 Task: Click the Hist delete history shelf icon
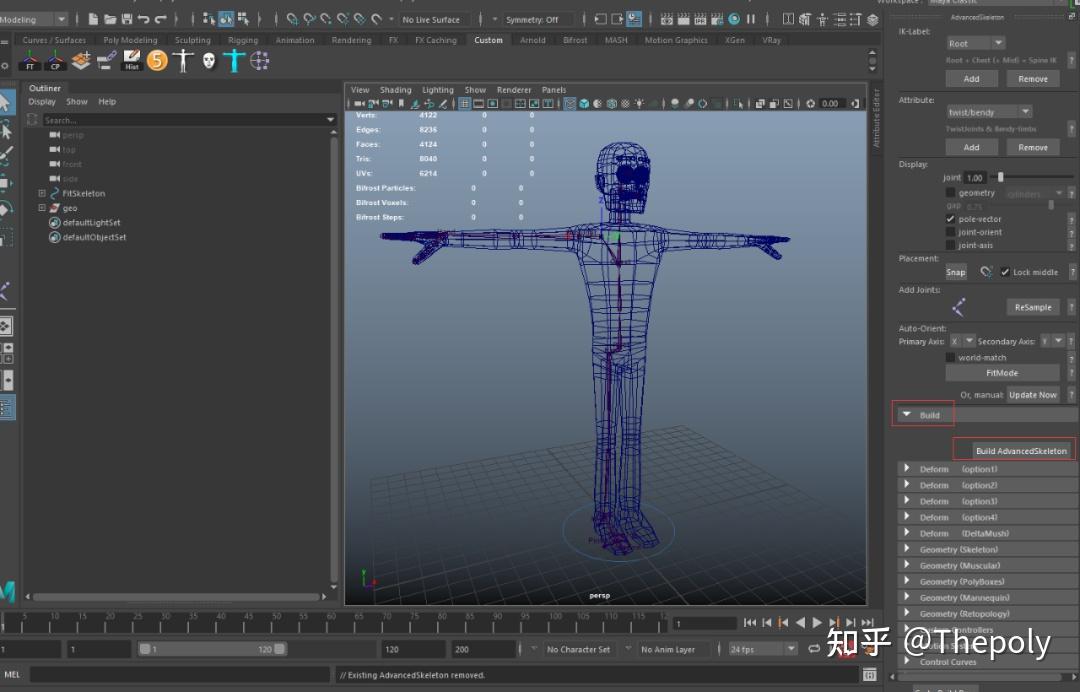coord(132,61)
